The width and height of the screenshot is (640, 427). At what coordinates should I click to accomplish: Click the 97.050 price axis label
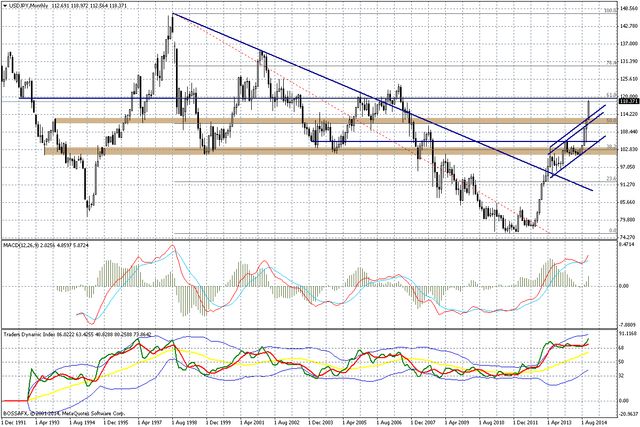(629, 167)
